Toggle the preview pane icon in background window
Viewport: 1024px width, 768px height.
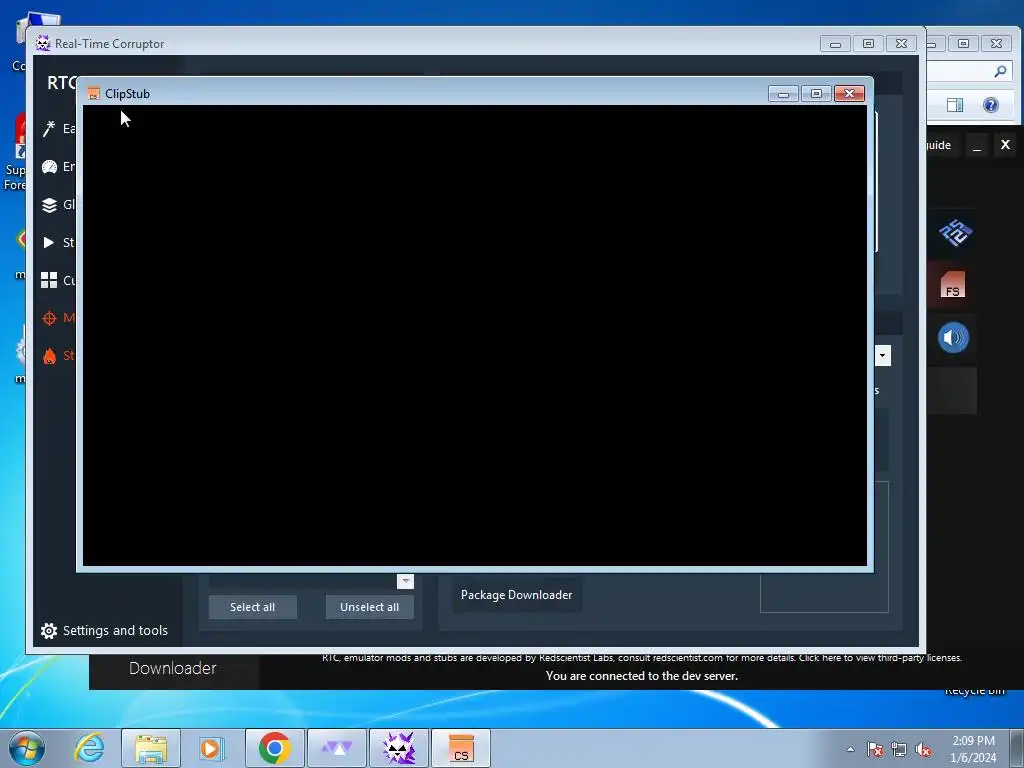955,104
